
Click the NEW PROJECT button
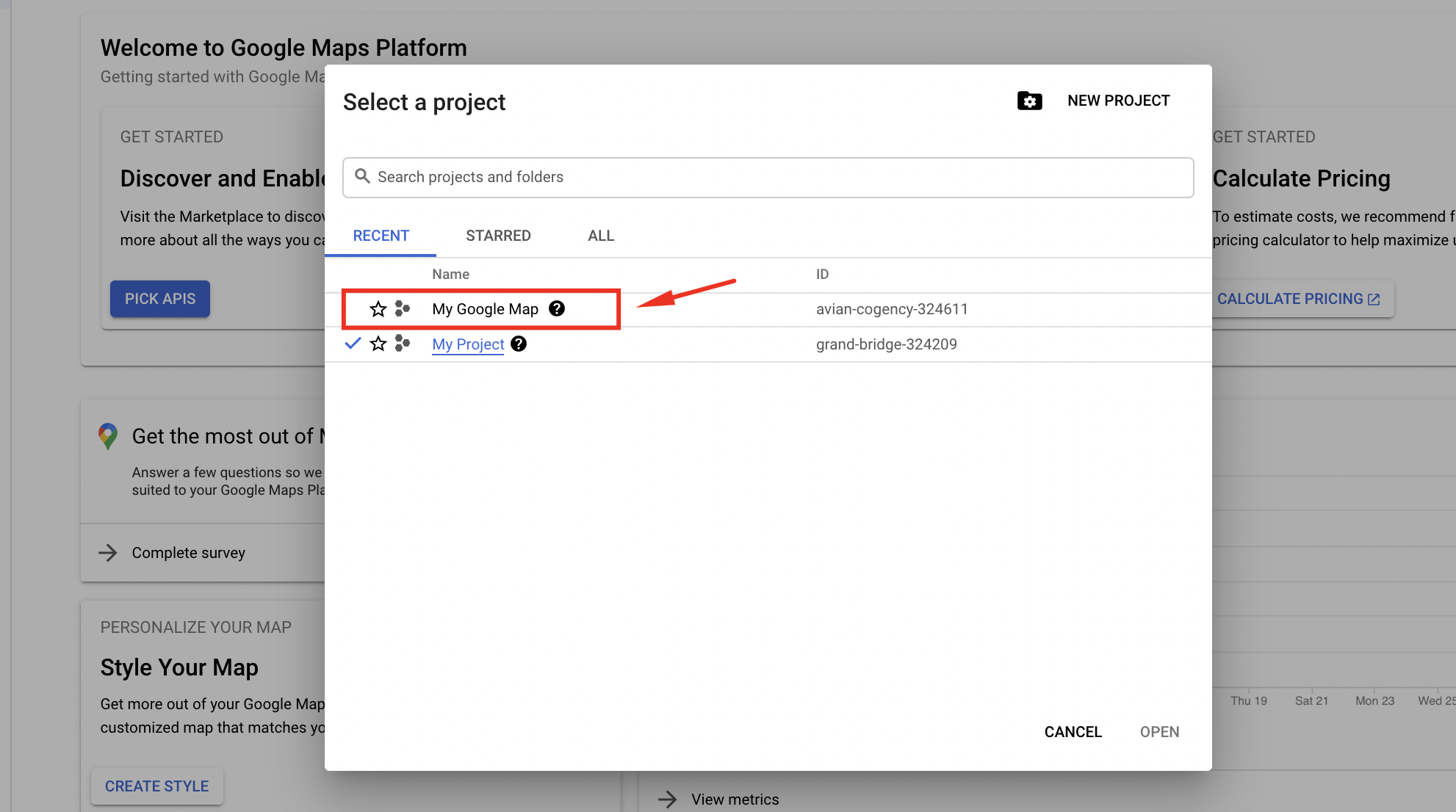click(1117, 101)
